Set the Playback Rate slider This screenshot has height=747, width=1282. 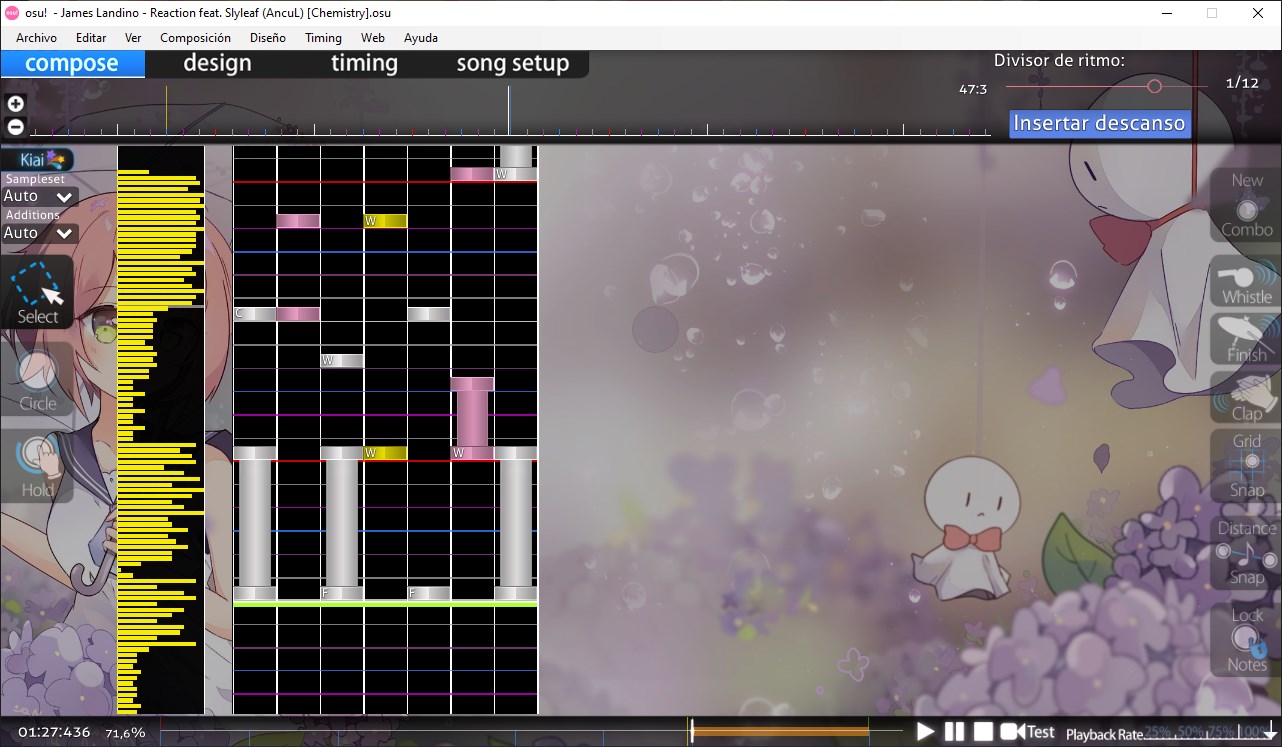(x=1210, y=733)
